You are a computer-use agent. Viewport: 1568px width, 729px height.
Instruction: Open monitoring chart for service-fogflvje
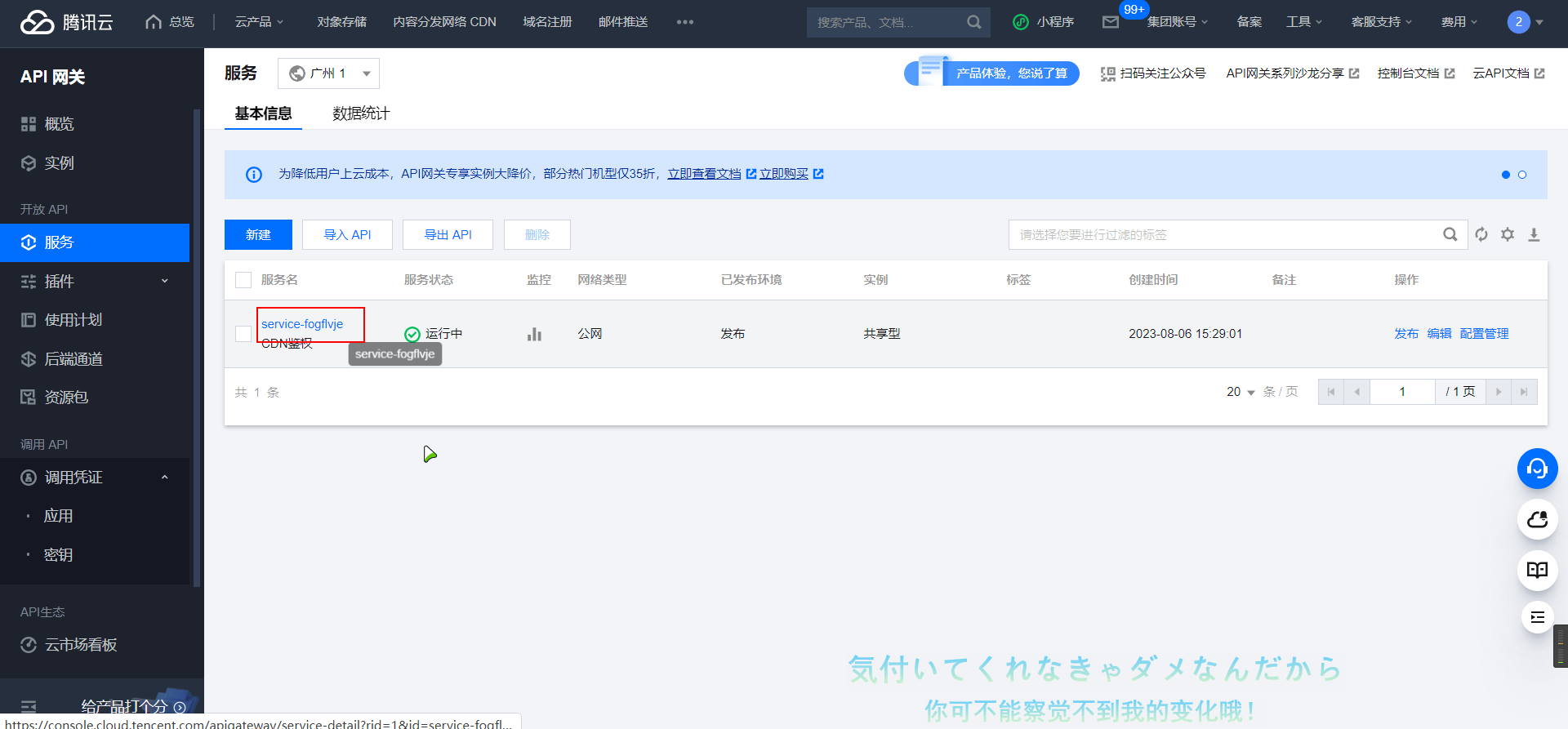(534, 334)
